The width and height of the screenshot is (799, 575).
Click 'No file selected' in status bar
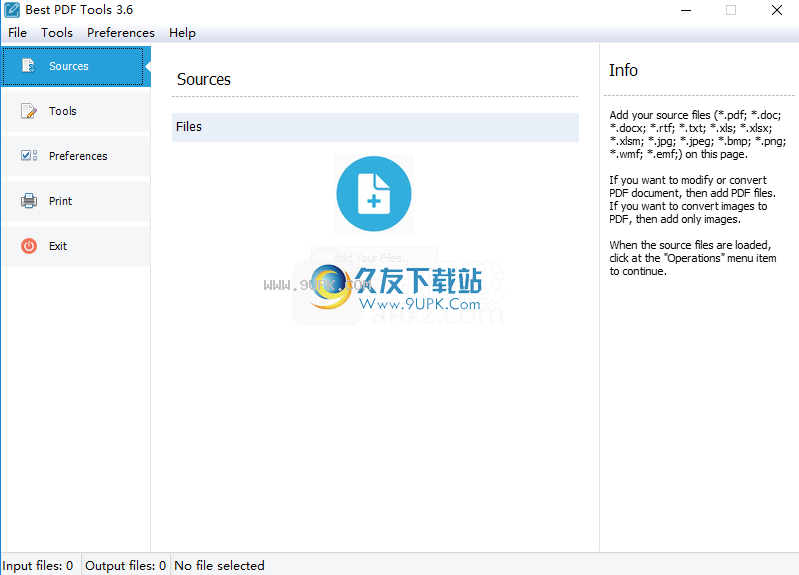(219, 566)
